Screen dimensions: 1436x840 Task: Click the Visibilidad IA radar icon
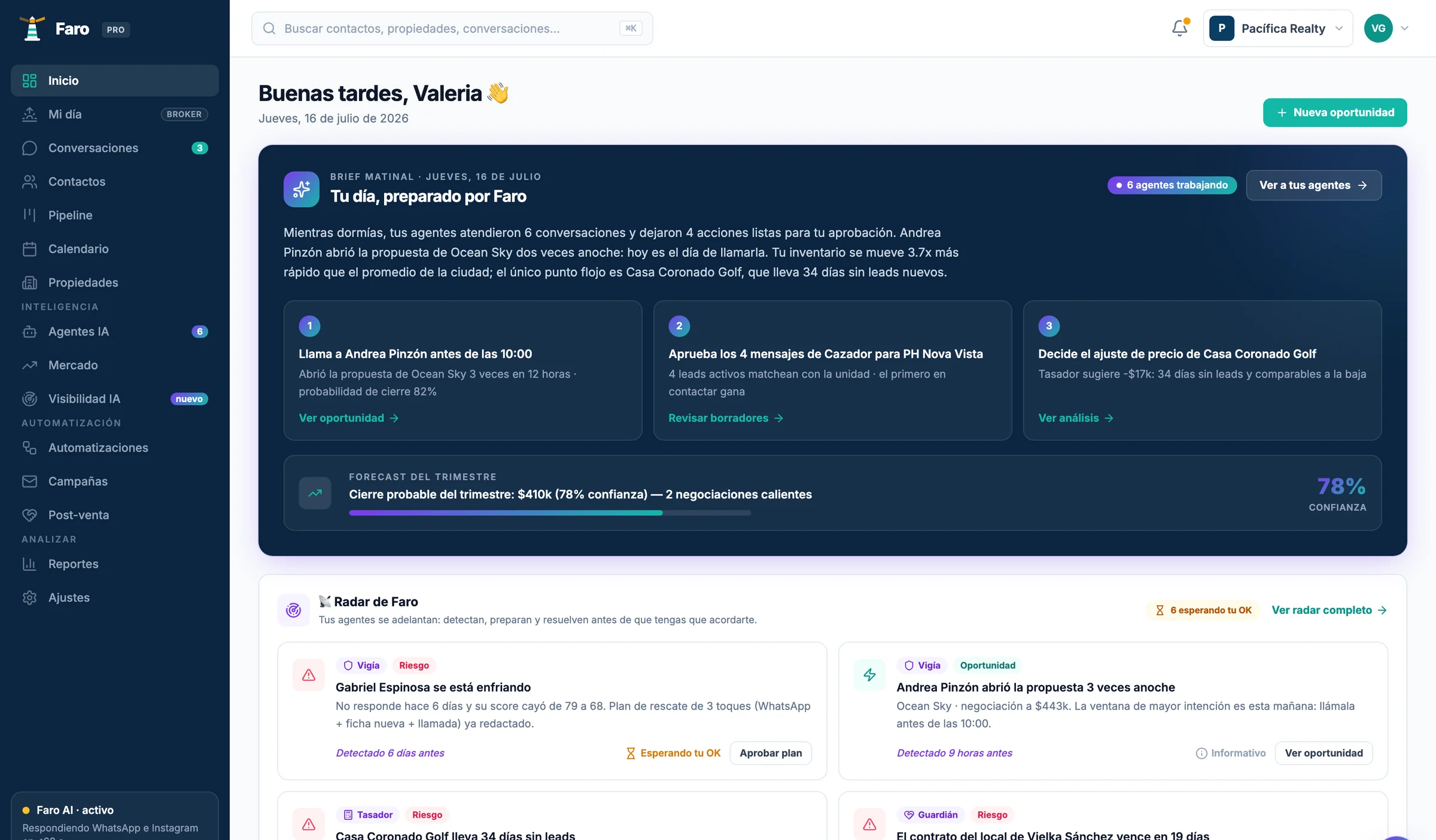(29, 398)
